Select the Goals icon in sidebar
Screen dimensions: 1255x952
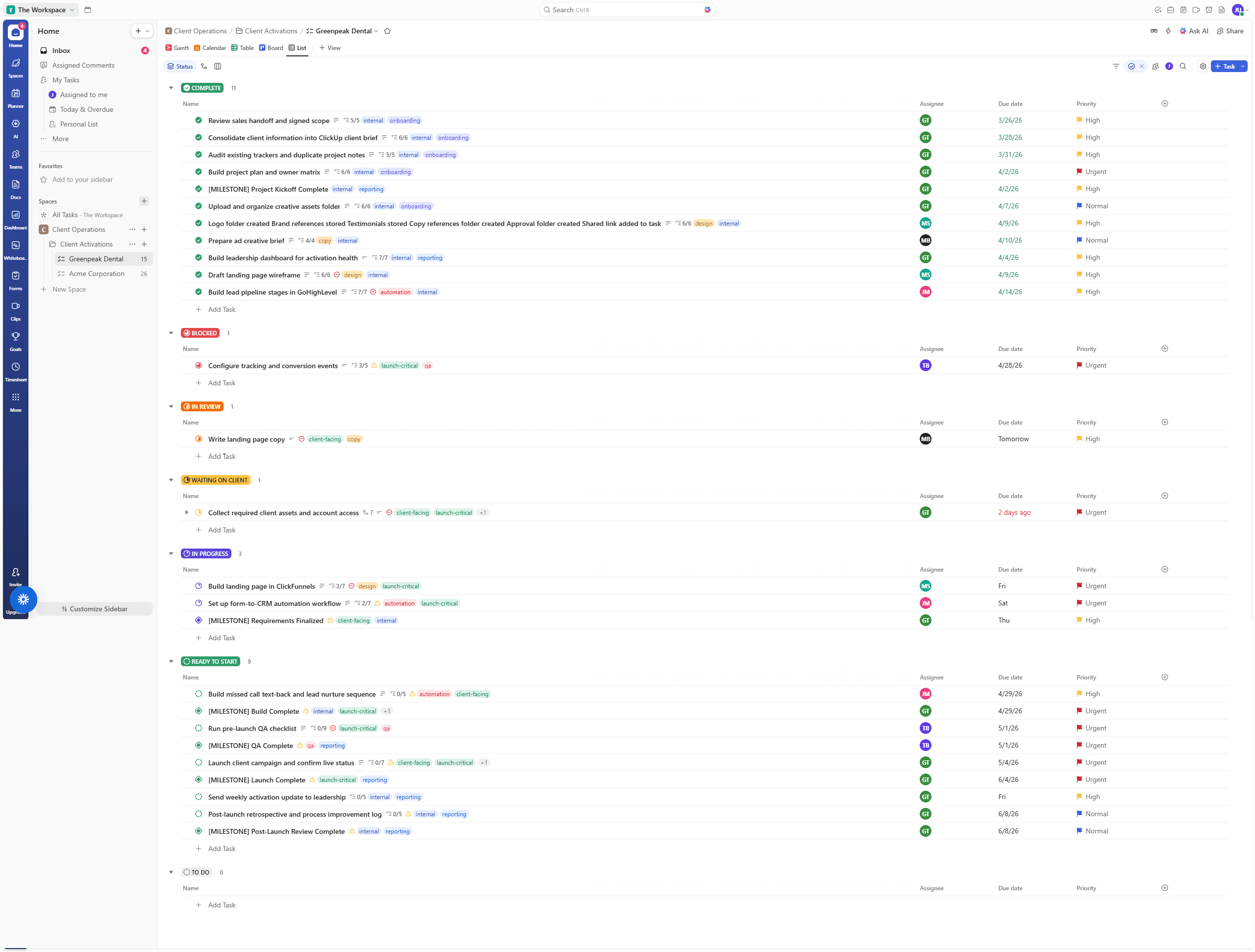coord(15,339)
